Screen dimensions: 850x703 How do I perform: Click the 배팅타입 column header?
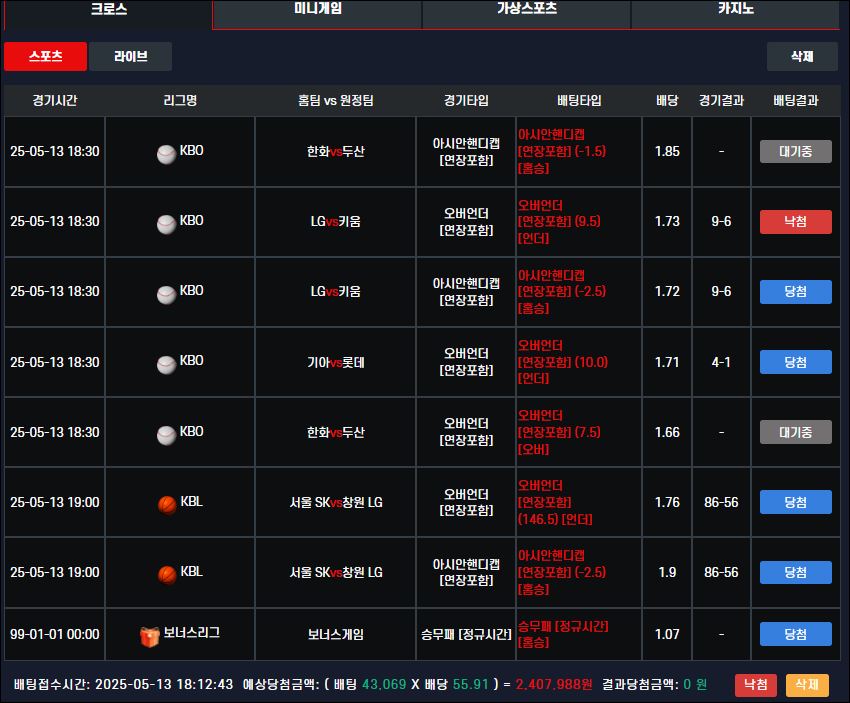[579, 100]
